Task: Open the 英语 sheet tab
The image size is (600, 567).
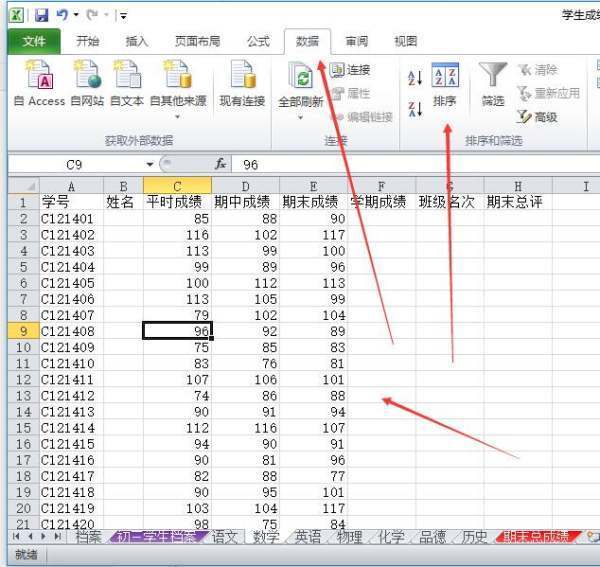Action: point(308,537)
